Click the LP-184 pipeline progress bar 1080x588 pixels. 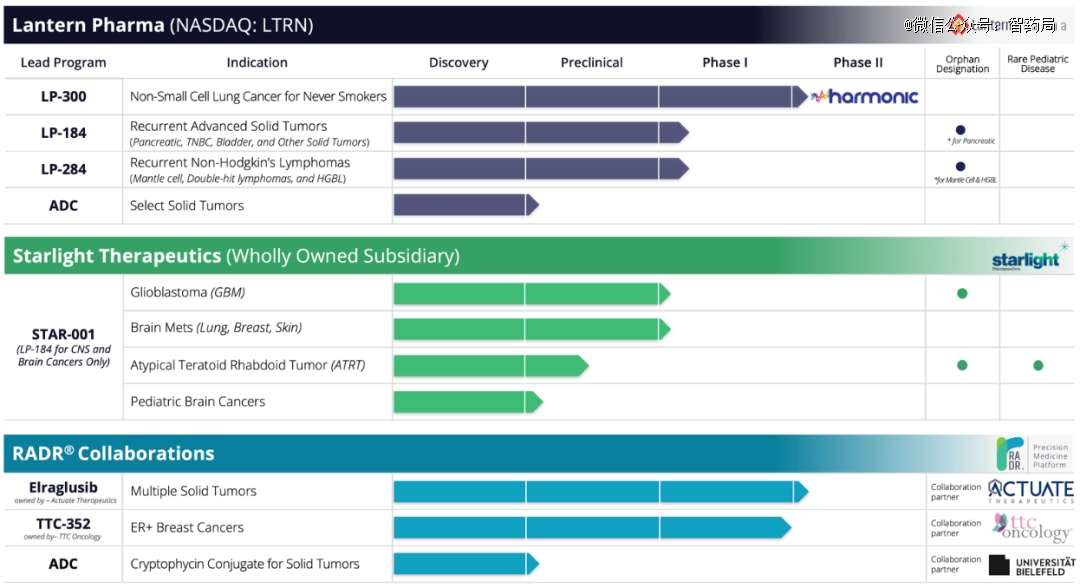(541, 132)
